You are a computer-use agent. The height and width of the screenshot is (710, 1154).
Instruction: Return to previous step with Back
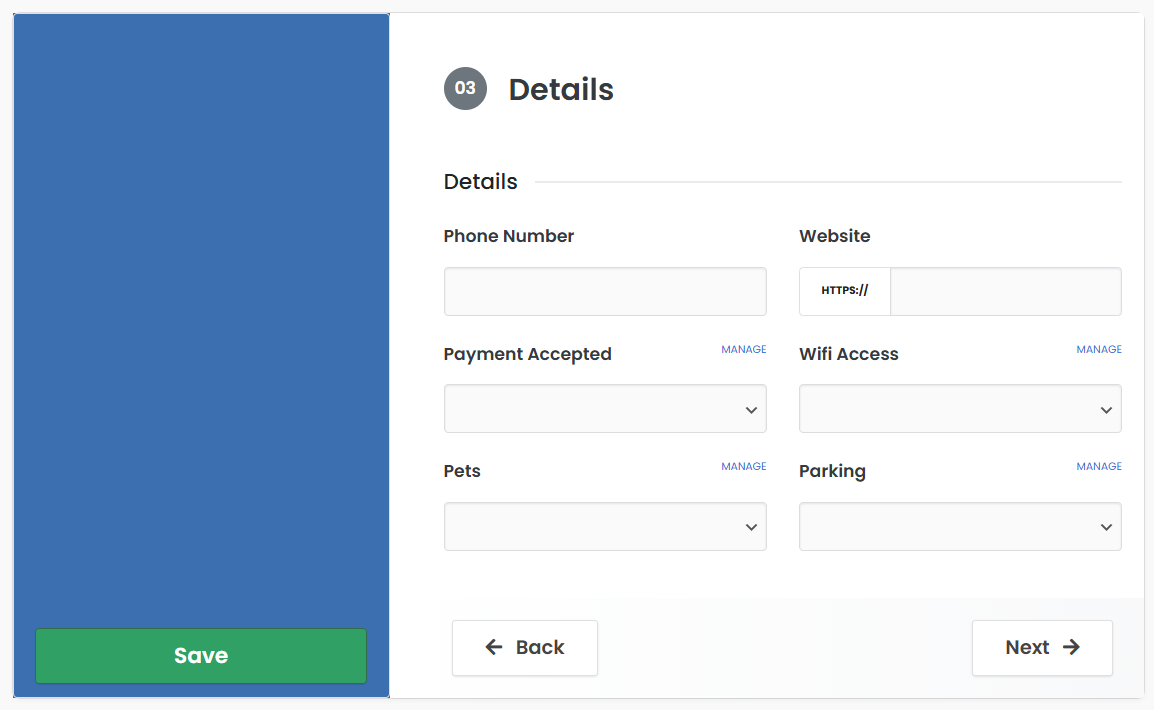tap(525, 648)
